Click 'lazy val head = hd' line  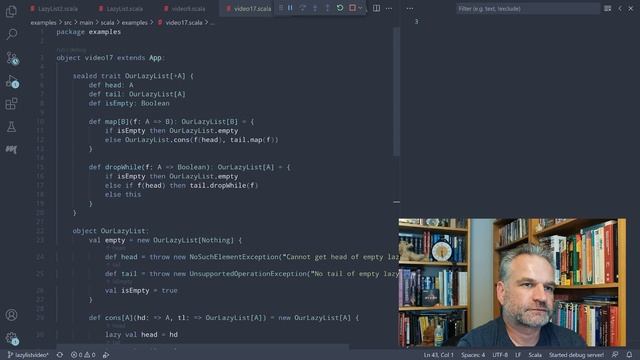coord(141,334)
